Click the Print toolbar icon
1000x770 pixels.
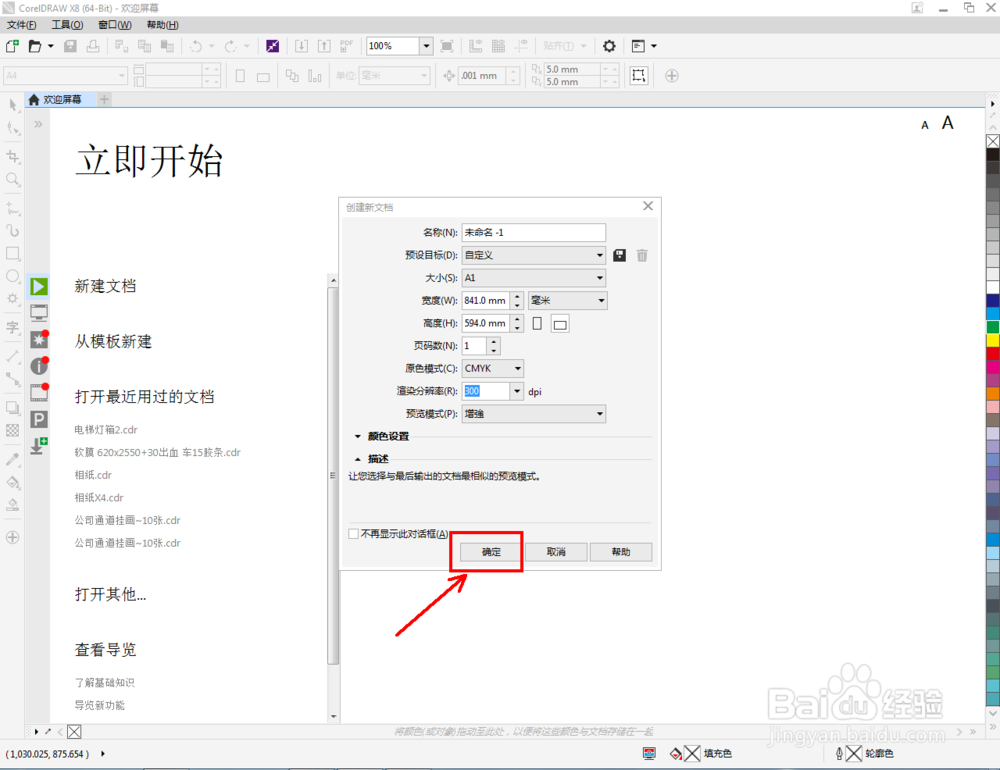(x=93, y=46)
